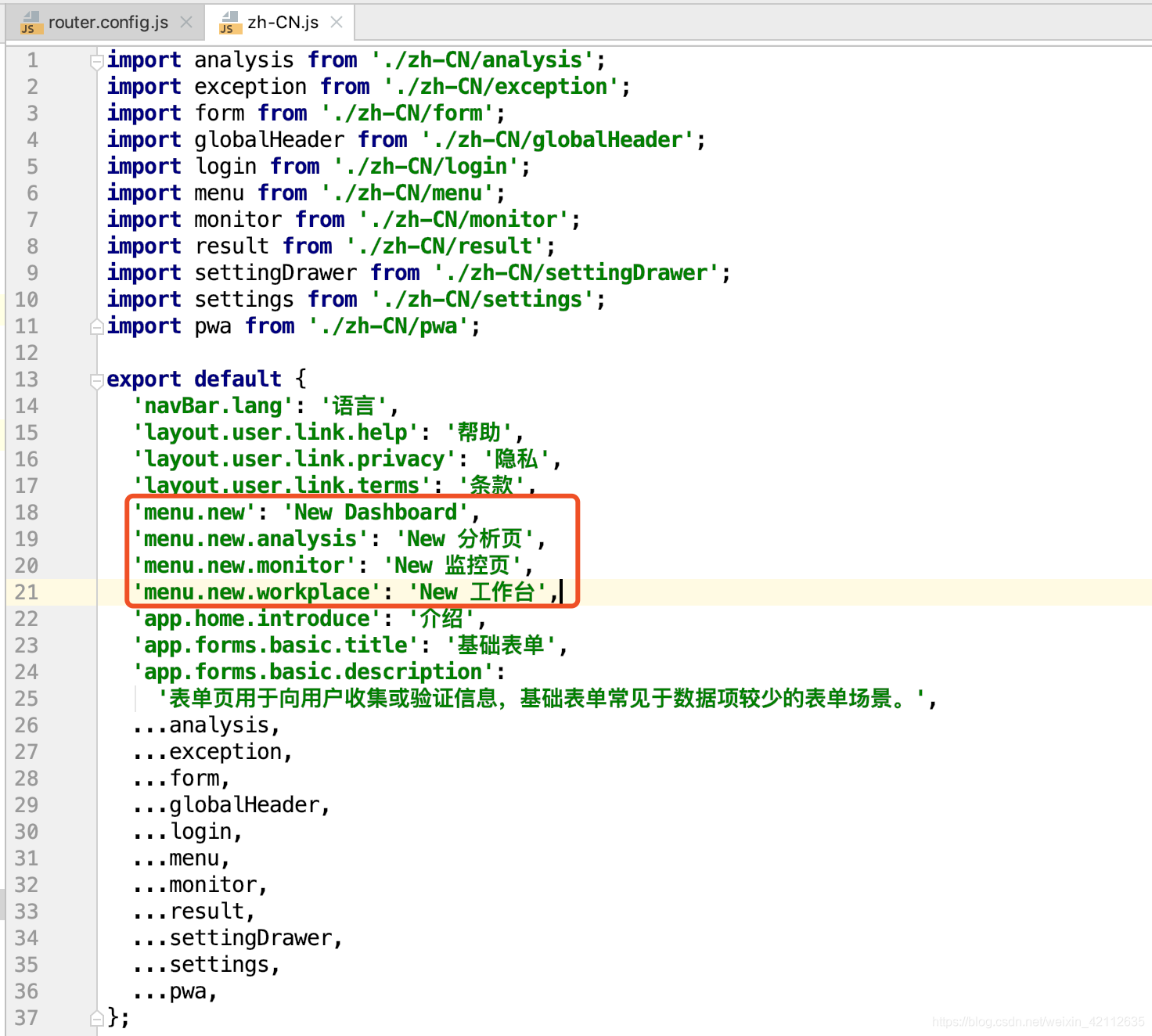Click the ...login spread entry
This screenshot has height=1036, width=1152.
coord(182,832)
